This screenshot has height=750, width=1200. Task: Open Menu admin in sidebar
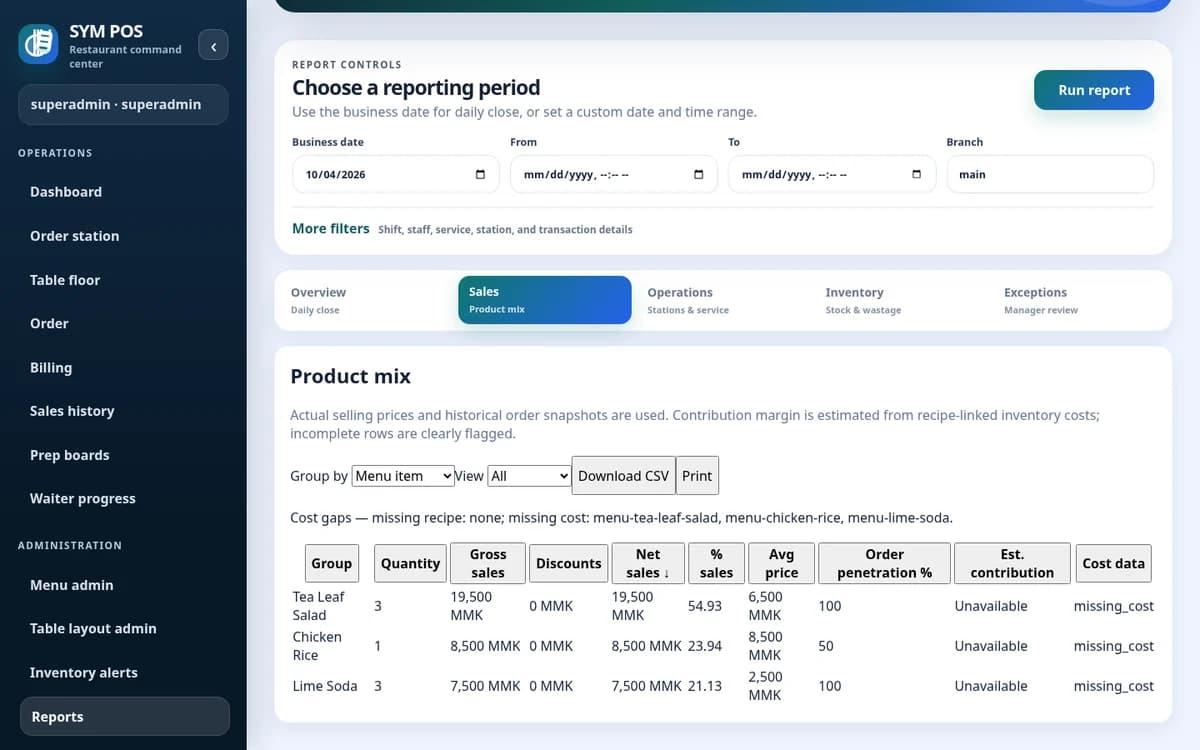[124, 585]
